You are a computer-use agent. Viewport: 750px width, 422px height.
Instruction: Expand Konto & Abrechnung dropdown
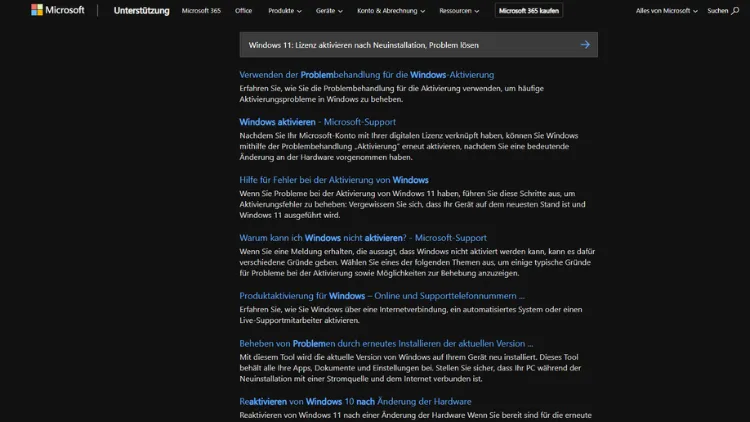[x=391, y=11]
